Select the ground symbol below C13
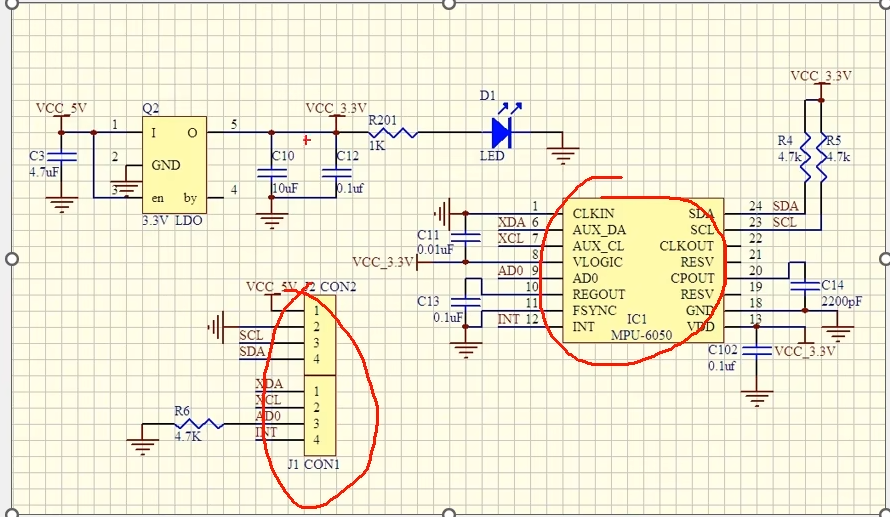The image size is (890, 517). tap(465, 350)
